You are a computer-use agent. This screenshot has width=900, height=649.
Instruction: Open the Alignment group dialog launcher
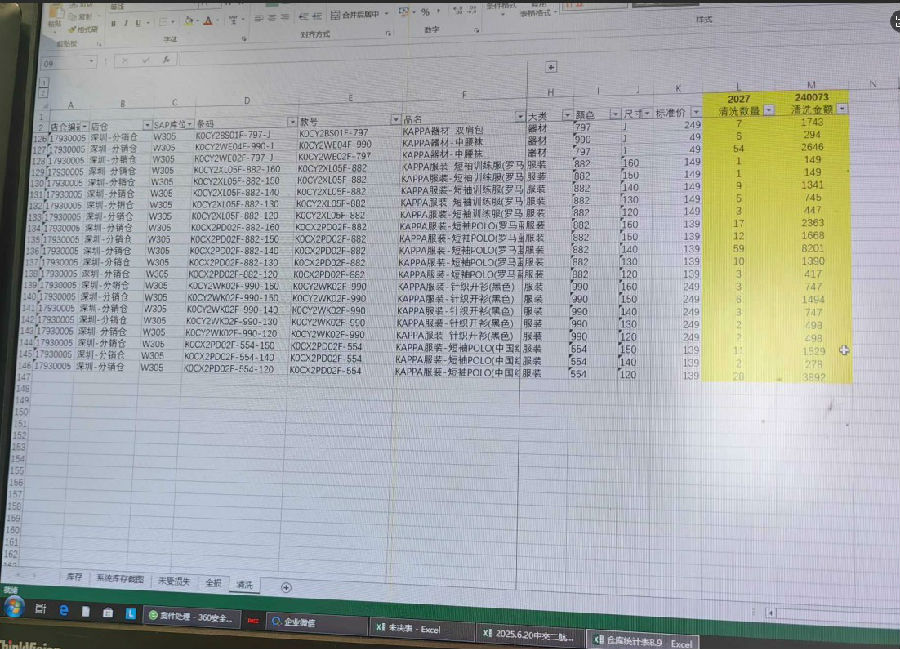click(389, 34)
